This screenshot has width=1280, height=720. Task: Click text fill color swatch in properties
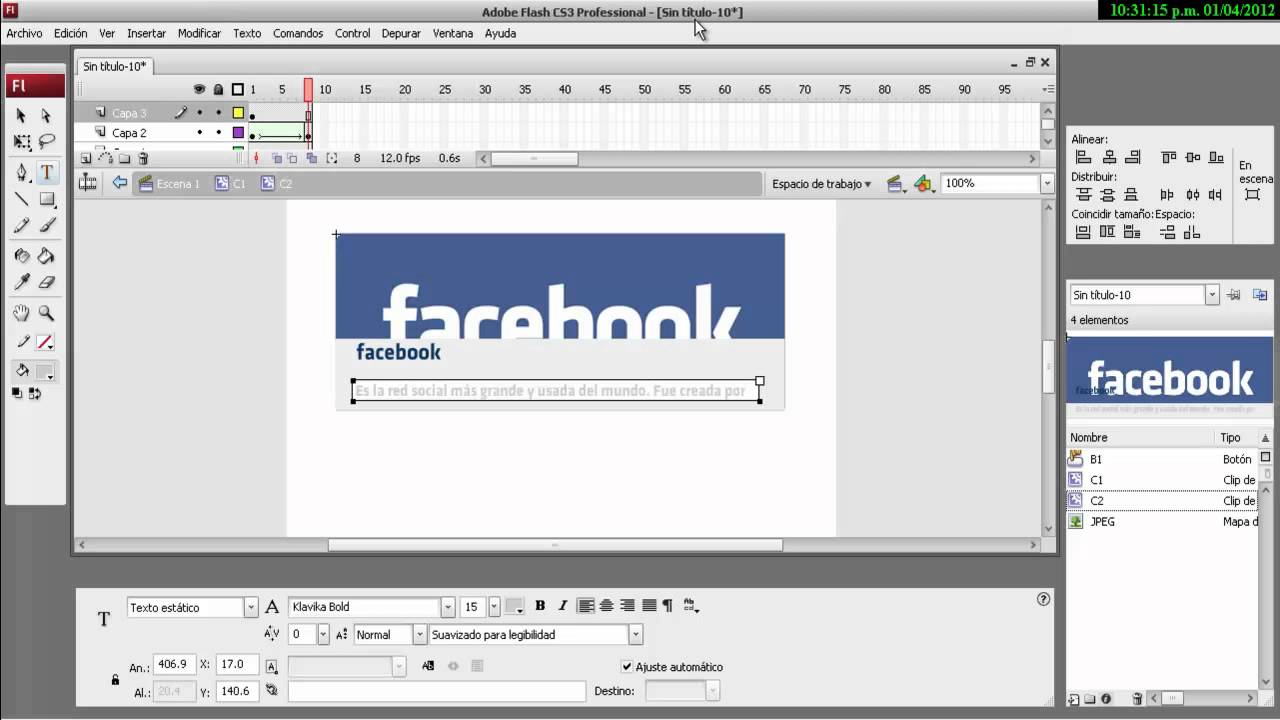[x=514, y=607]
